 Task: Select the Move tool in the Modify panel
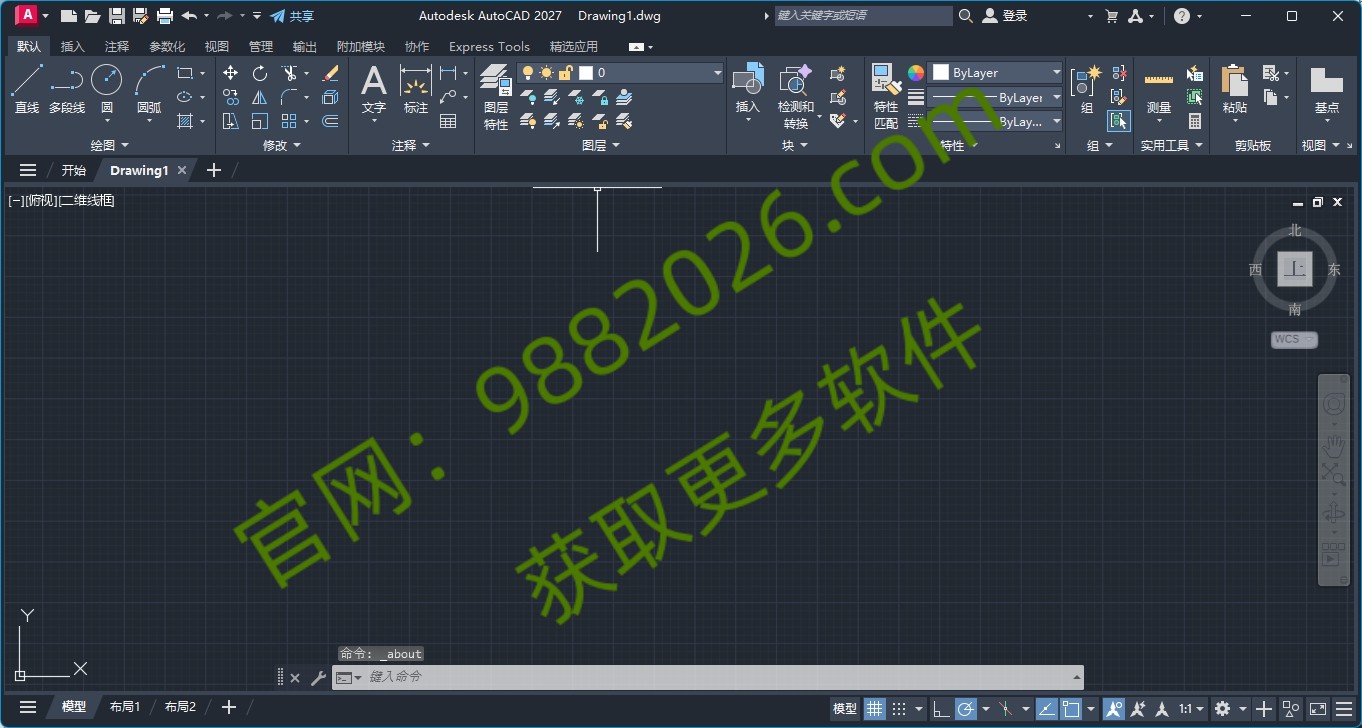[230, 73]
